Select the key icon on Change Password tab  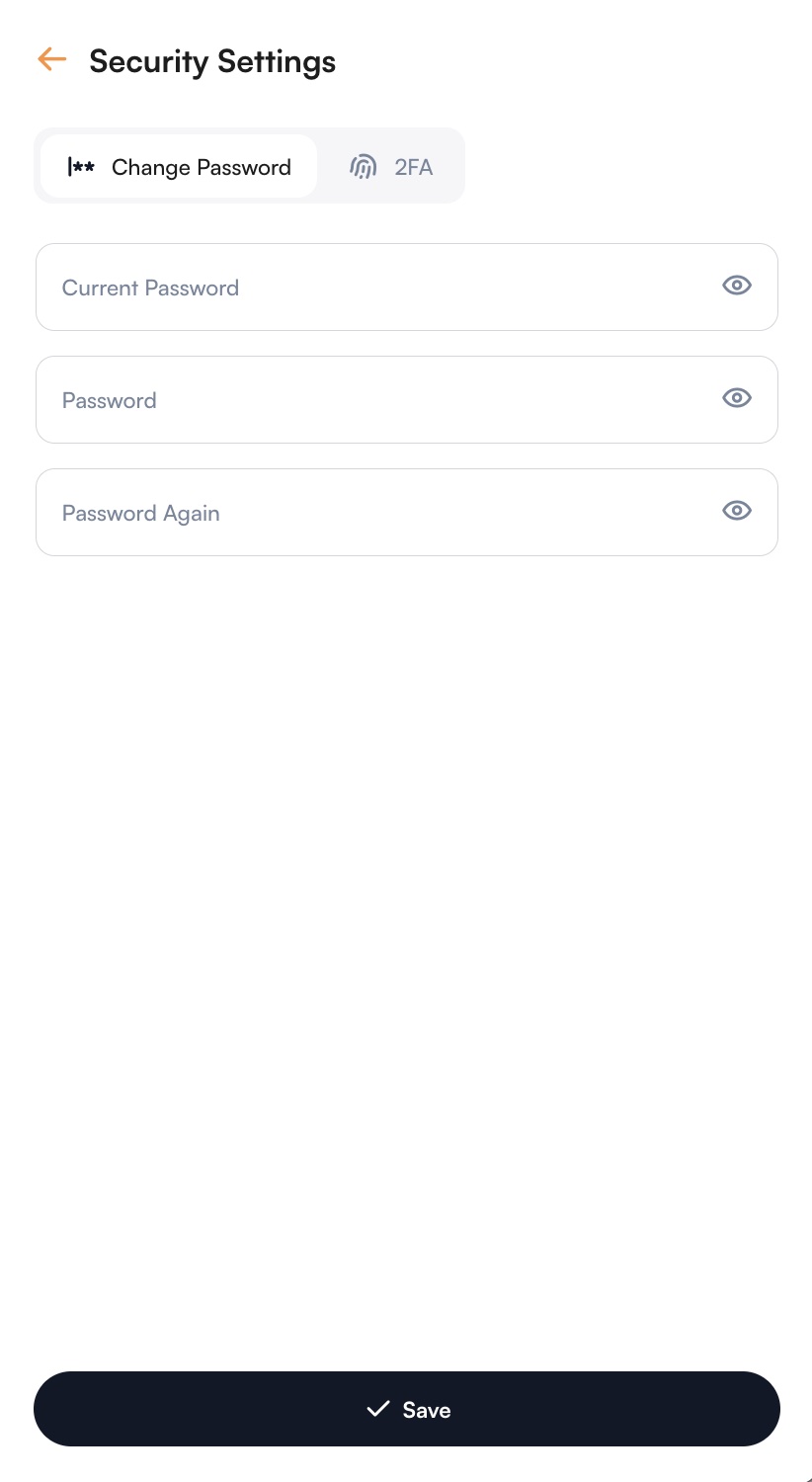(x=81, y=167)
